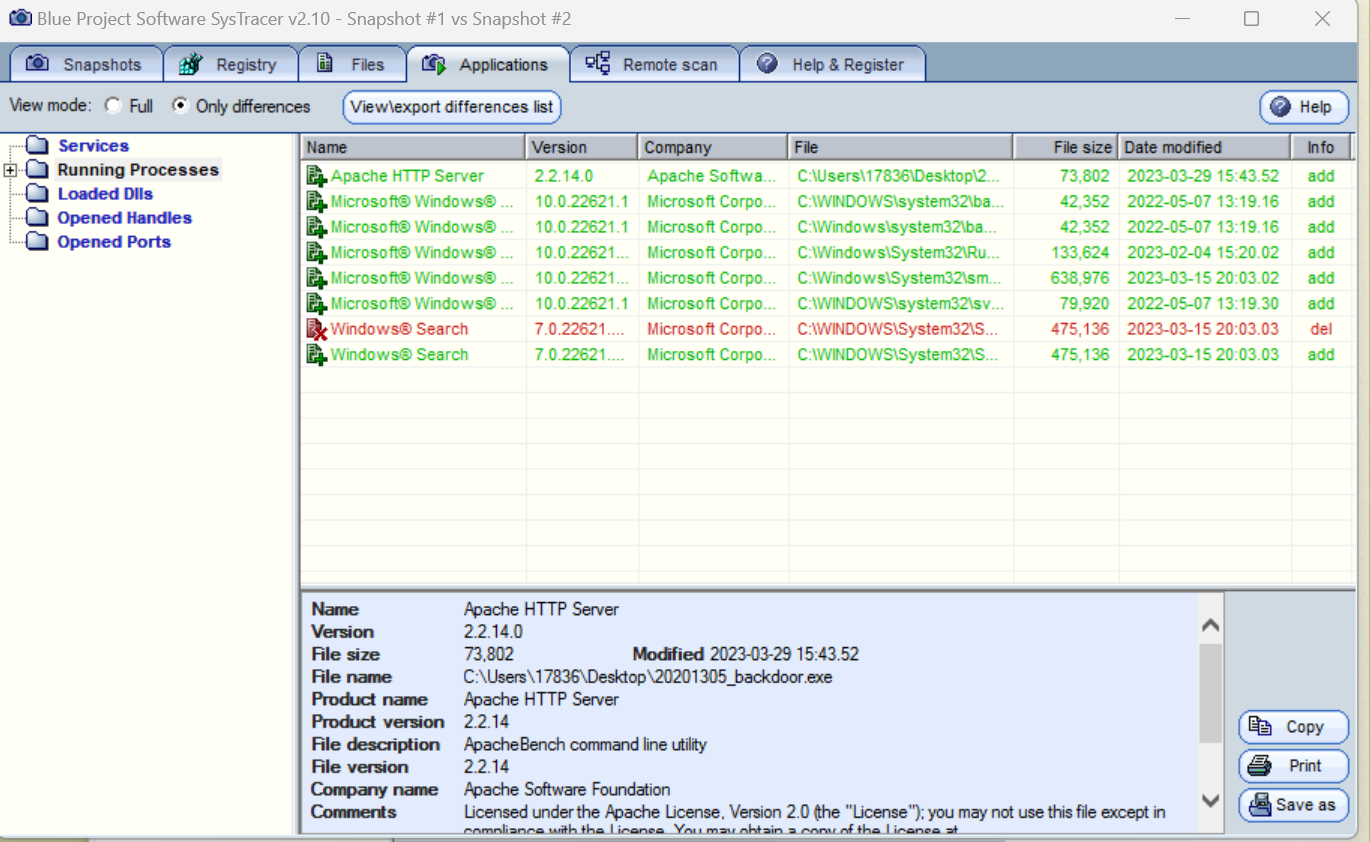Select Opened Handles in the tree
Screen dimensions: 1370x842
pos(124,218)
